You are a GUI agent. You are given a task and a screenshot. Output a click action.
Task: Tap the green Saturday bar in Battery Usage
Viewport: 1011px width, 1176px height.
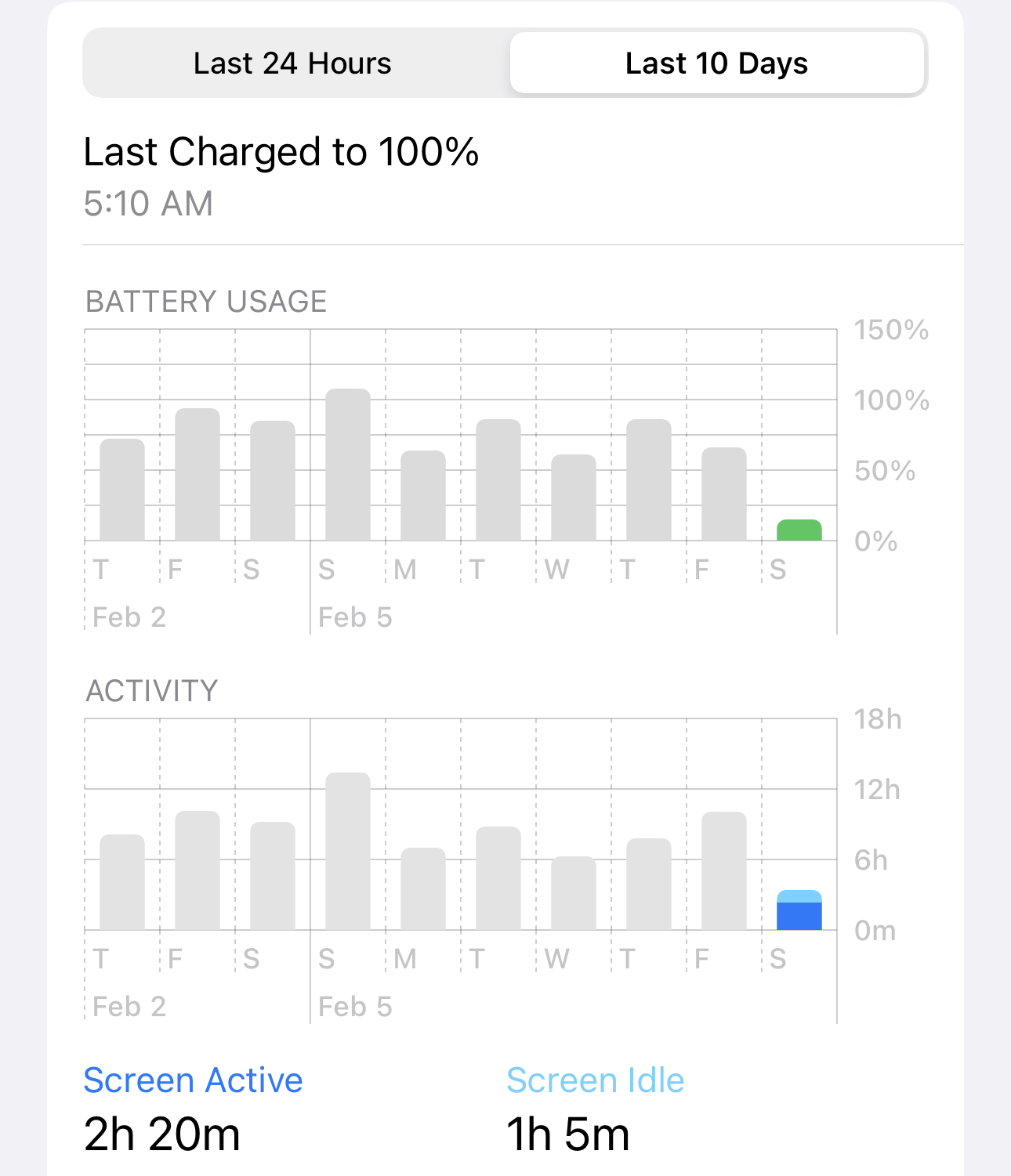[799, 530]
